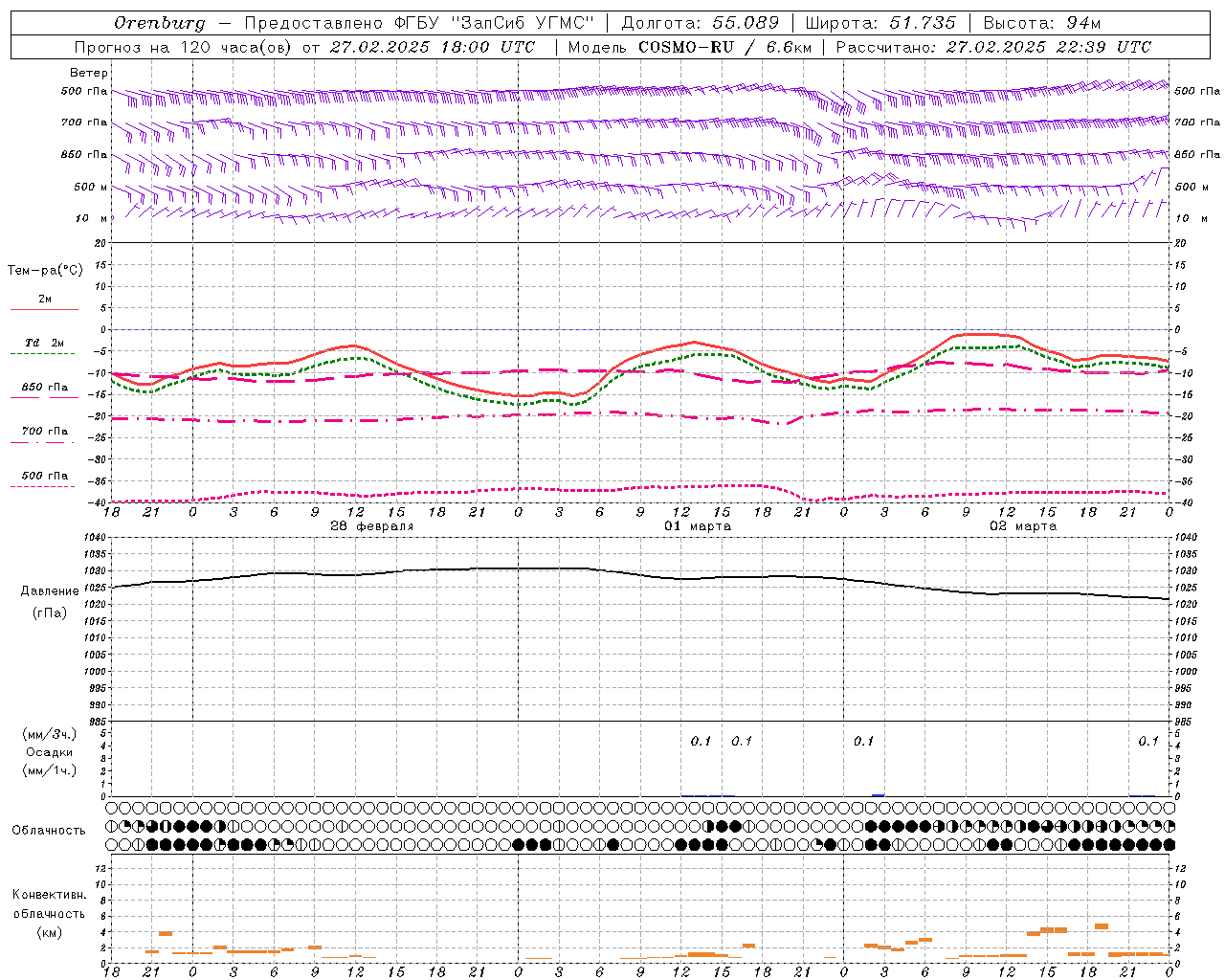The image size is (1225, 980).
Task: Click the Orenburg station name in header
Action: point(159,22)
